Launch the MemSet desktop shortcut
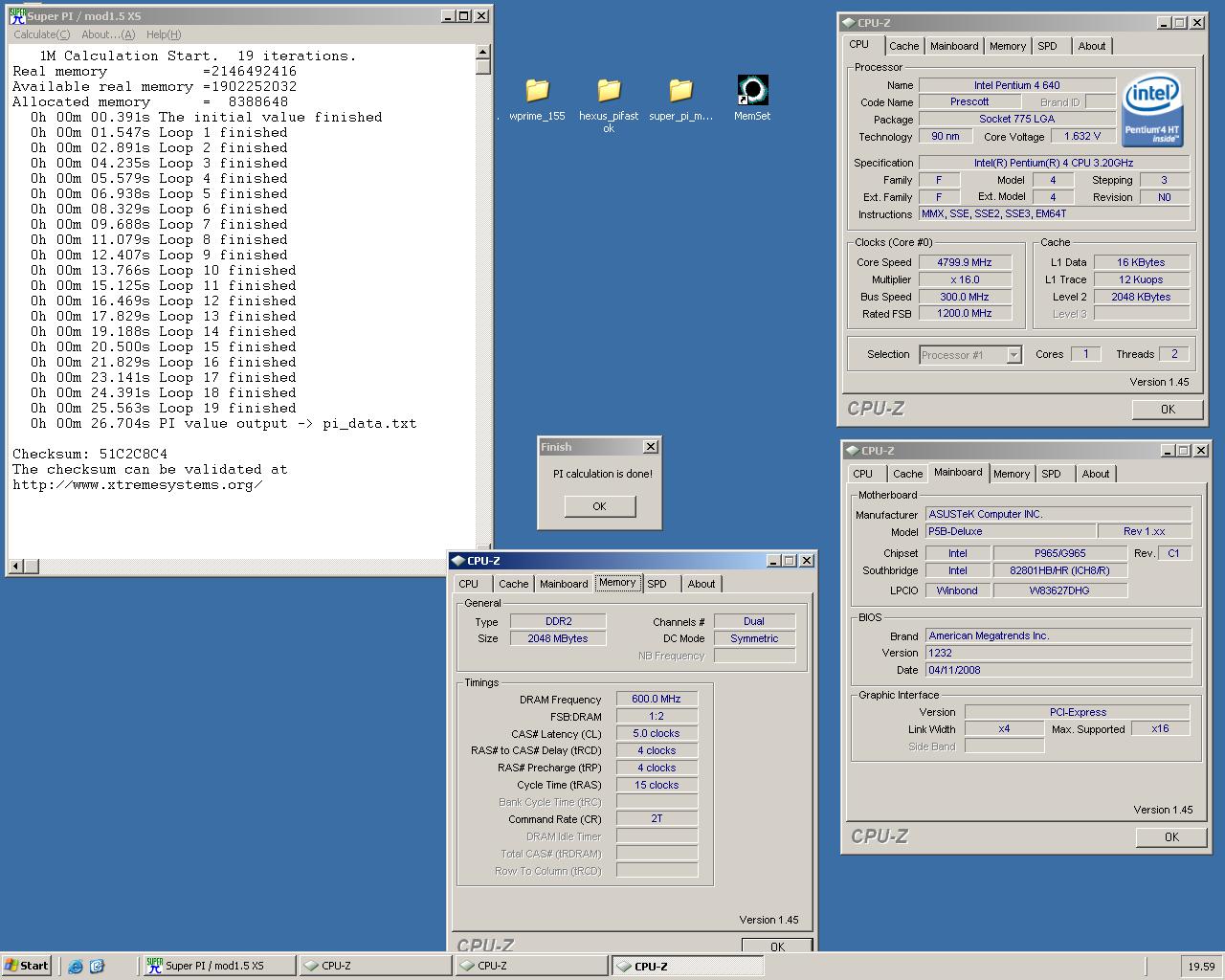The height and width of the screenshot is (980, 1225). [x=752, y=91]
